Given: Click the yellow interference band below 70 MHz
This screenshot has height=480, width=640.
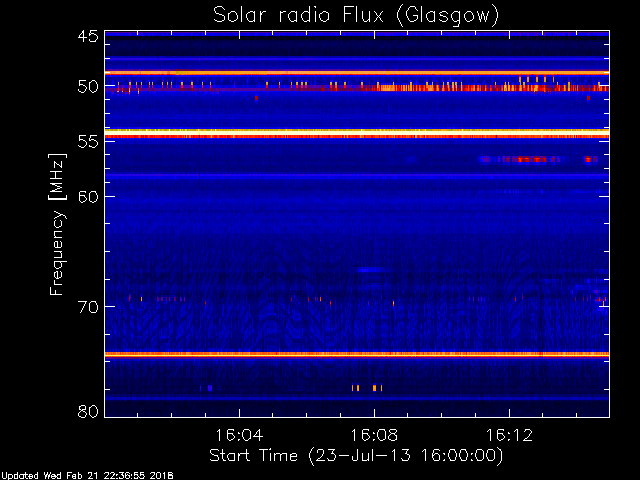Looking at the screenshot, I should coord(357,354).
